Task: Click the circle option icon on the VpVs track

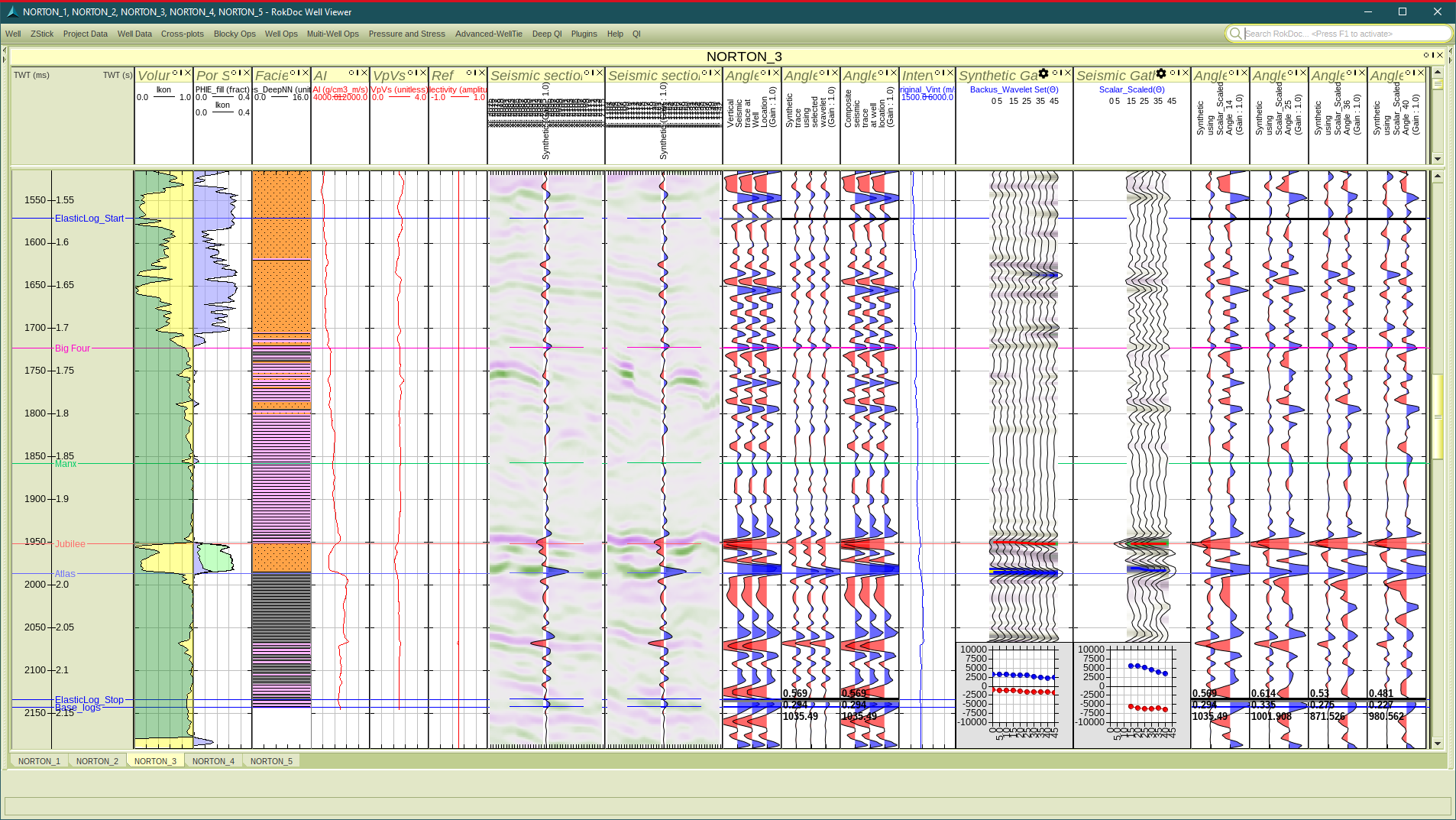Action: (411, 73)
